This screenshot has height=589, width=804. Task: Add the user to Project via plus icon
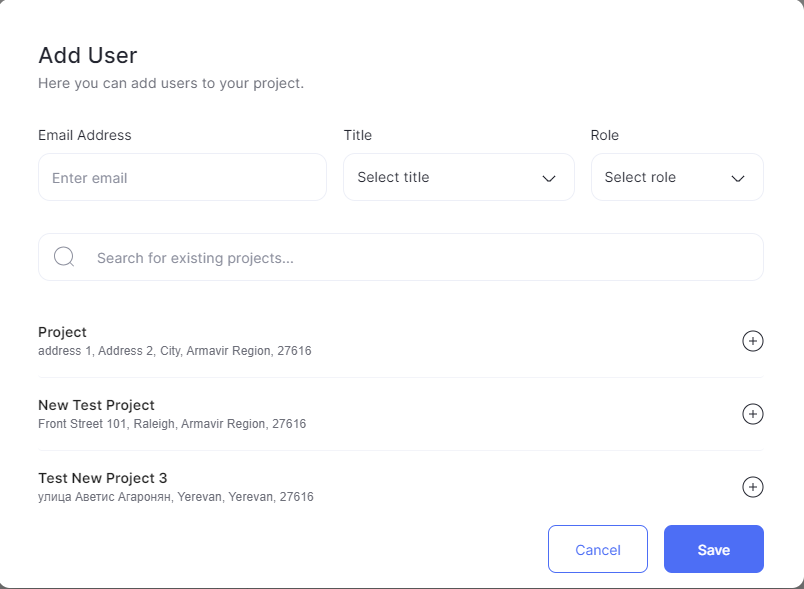(753, 341)
